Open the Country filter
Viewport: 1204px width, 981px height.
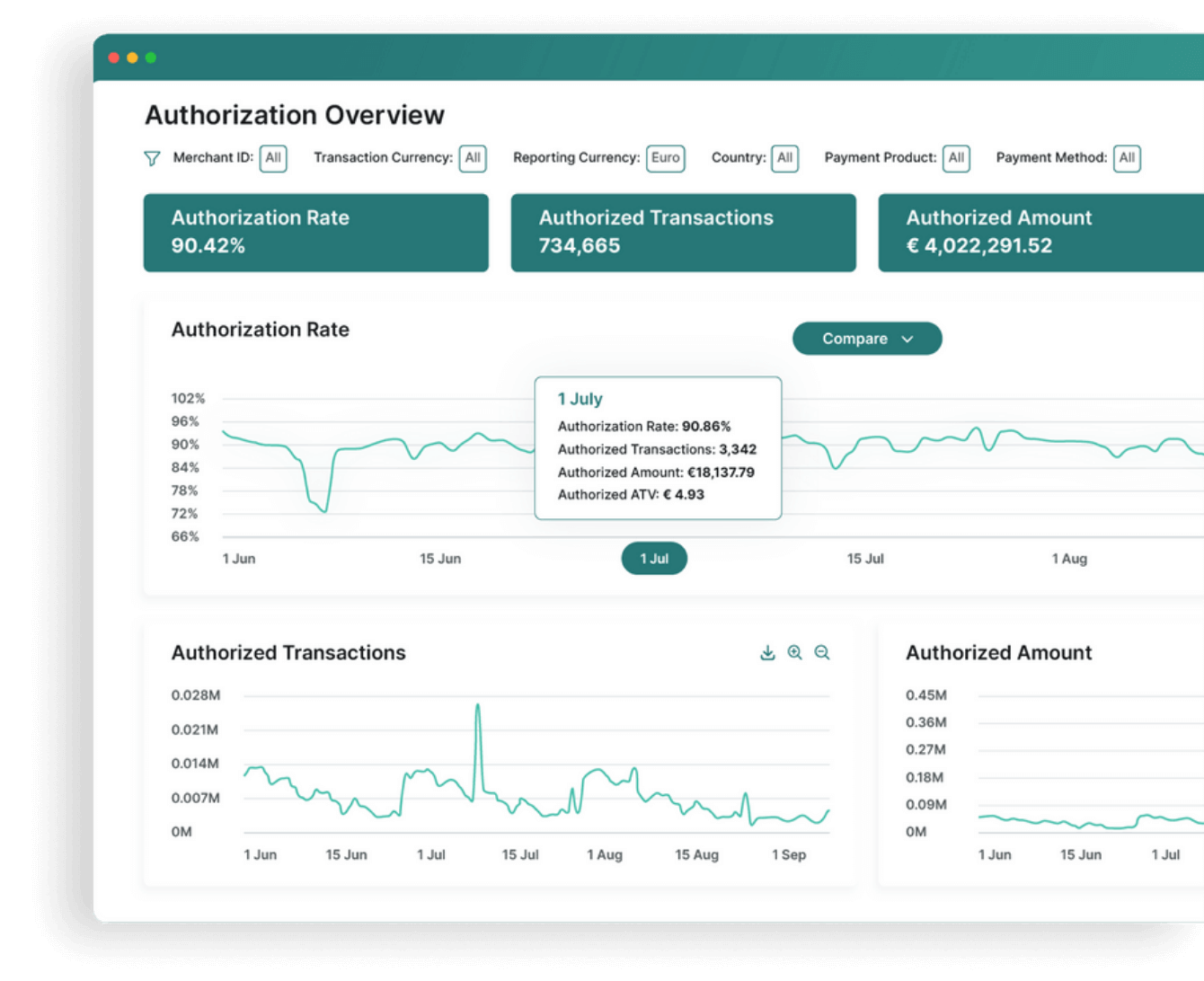[x=784, y=158]
